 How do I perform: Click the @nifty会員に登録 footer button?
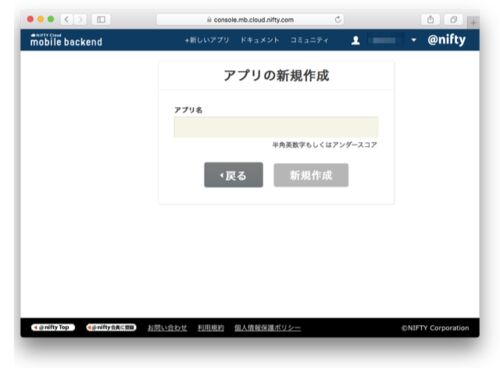click(111, 327)
